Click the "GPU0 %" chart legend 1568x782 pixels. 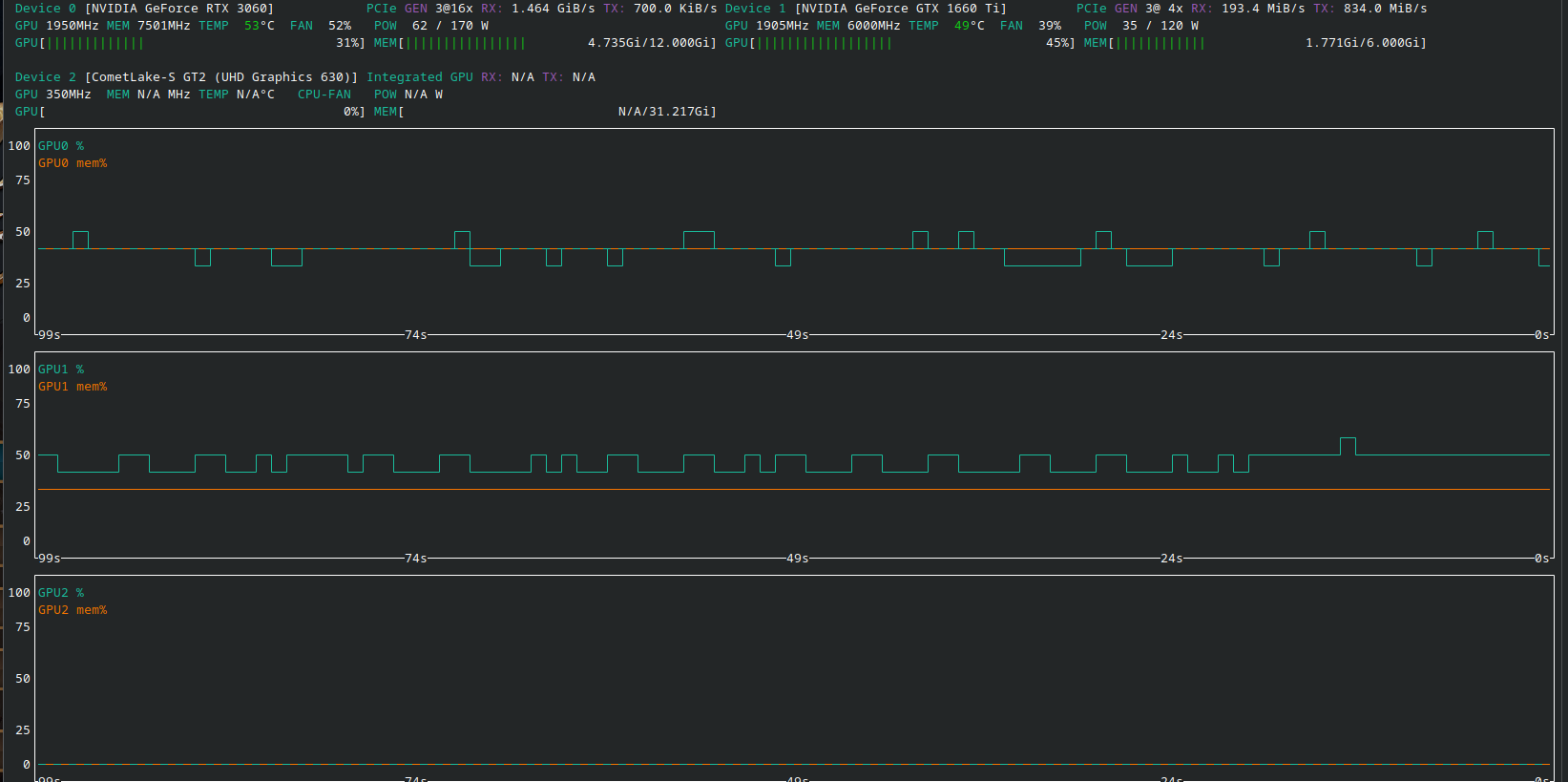click(61, 146)
